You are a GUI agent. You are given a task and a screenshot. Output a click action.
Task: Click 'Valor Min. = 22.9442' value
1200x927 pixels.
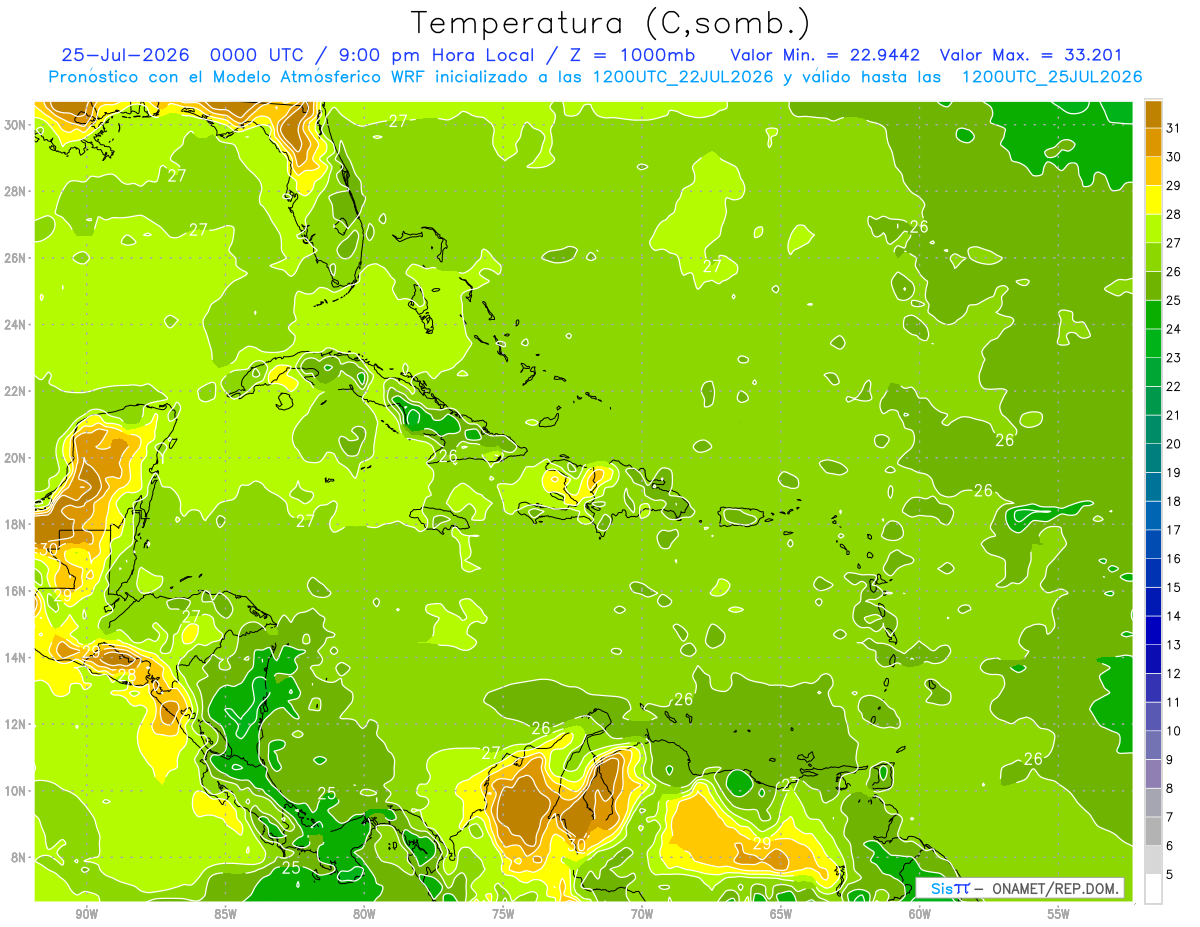pyautogui.click(x=825, y=55)
